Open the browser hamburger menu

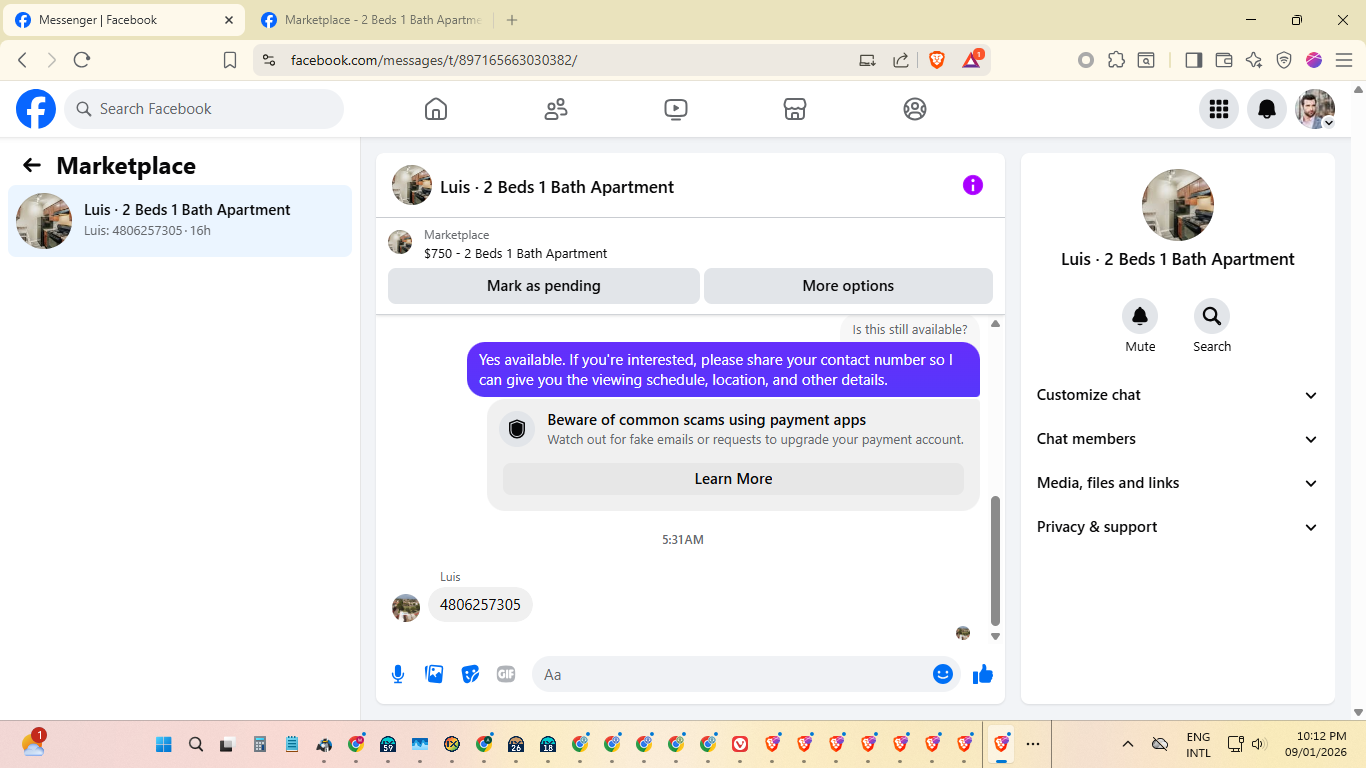[x=1344, y=60]
